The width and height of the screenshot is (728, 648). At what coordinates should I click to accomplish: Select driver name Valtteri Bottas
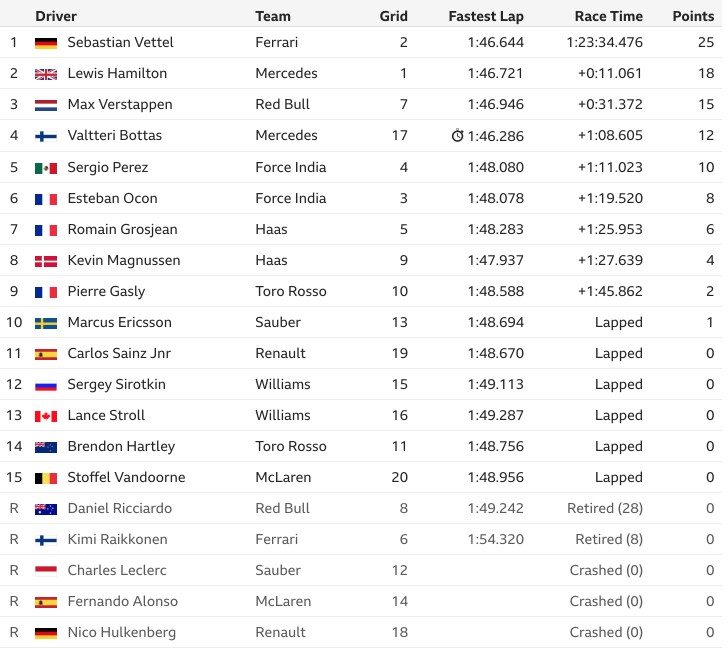(115, 135)
